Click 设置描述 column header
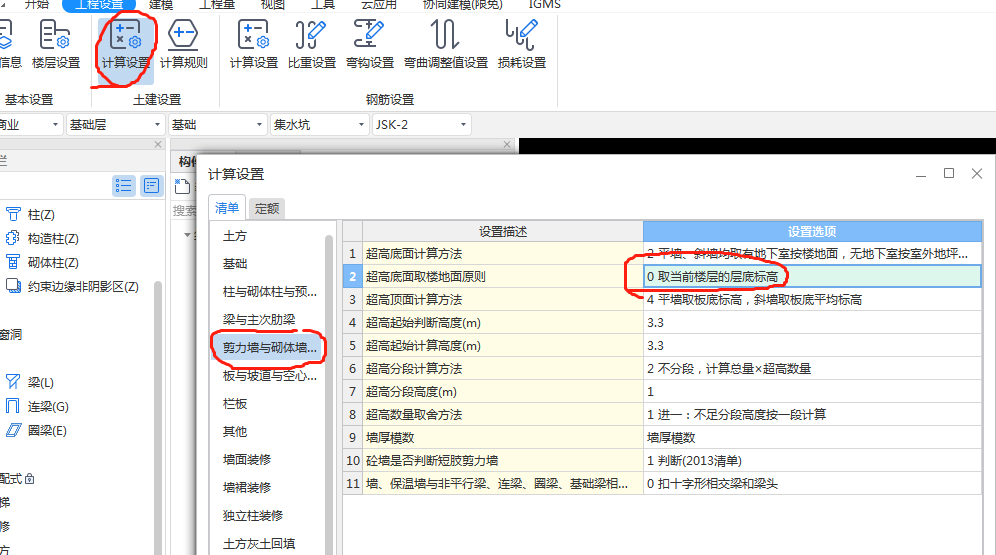The height and width of the screenshot is (555, 996). click(502, 232)
